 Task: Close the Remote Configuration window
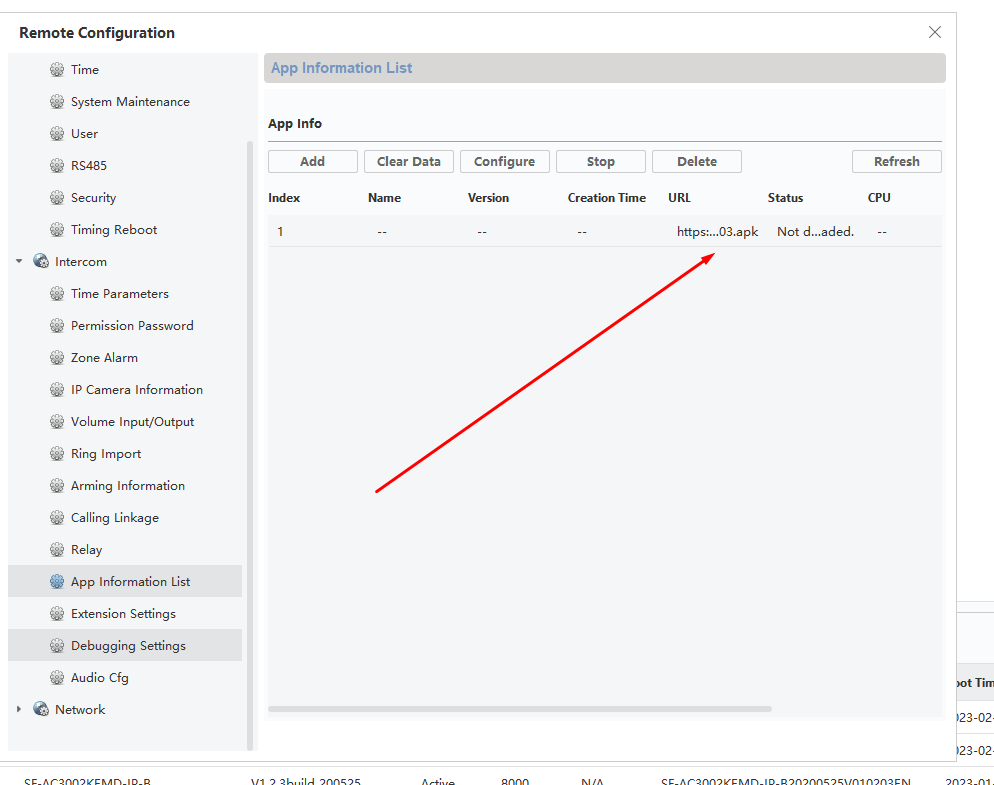934,32
